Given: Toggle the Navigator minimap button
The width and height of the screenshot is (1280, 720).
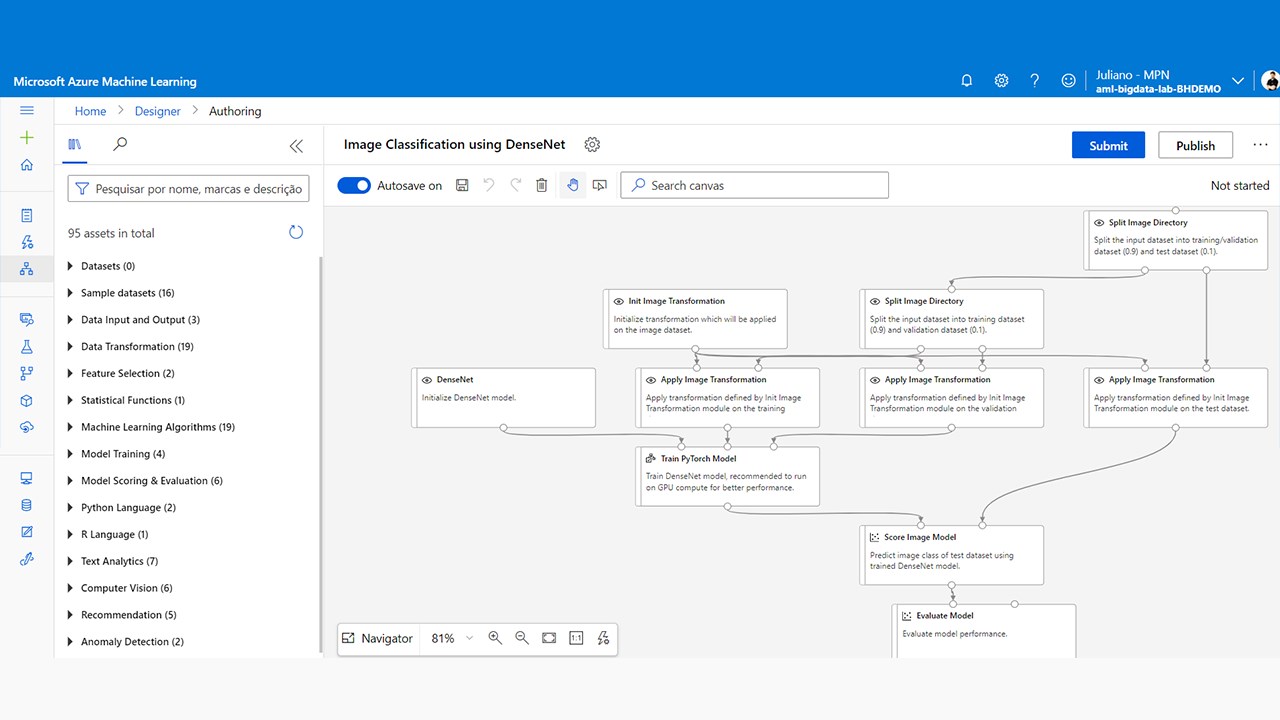Looking at the screenshot, I should pos(377,638).
